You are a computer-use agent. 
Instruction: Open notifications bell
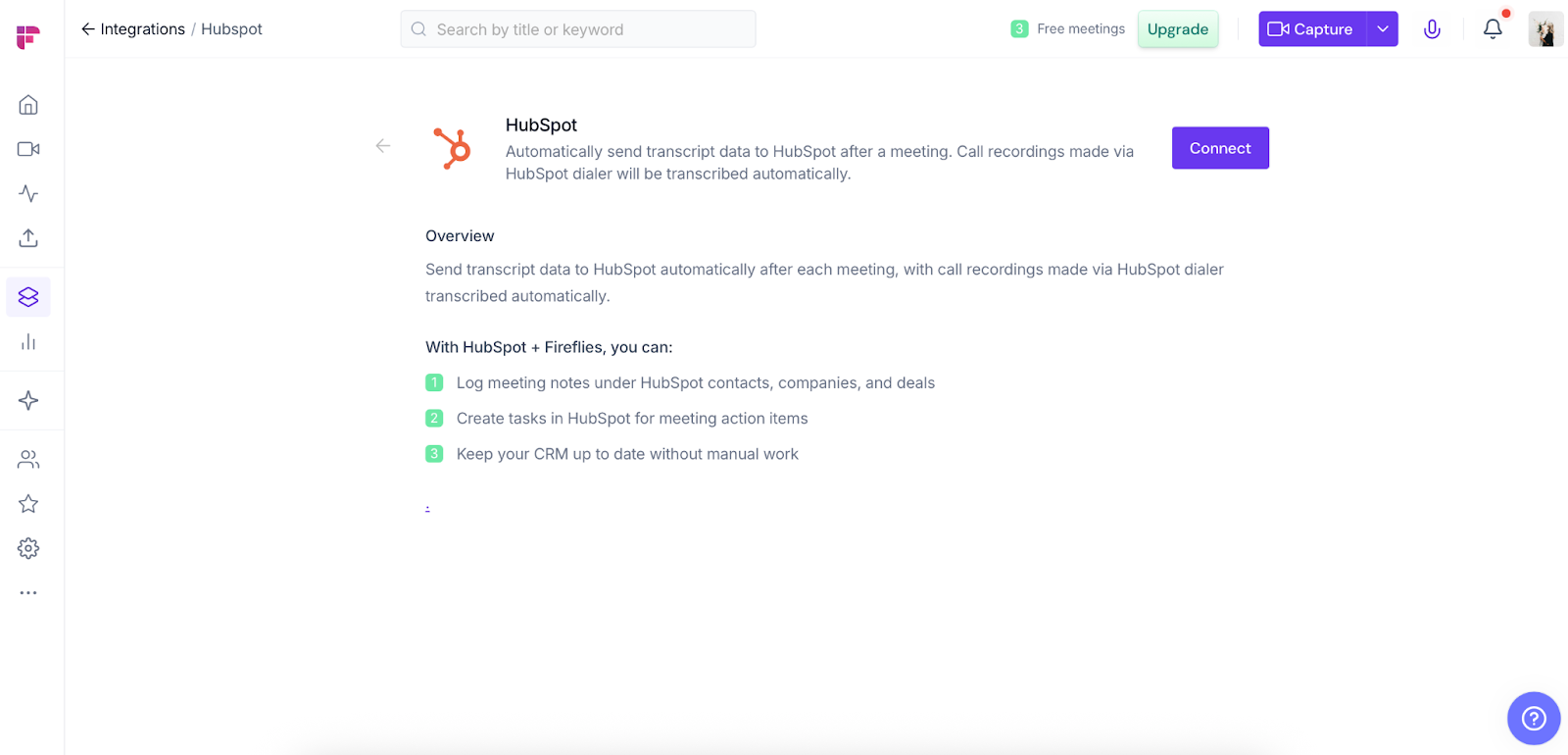pyautogui.click(x=1493, y=29)
